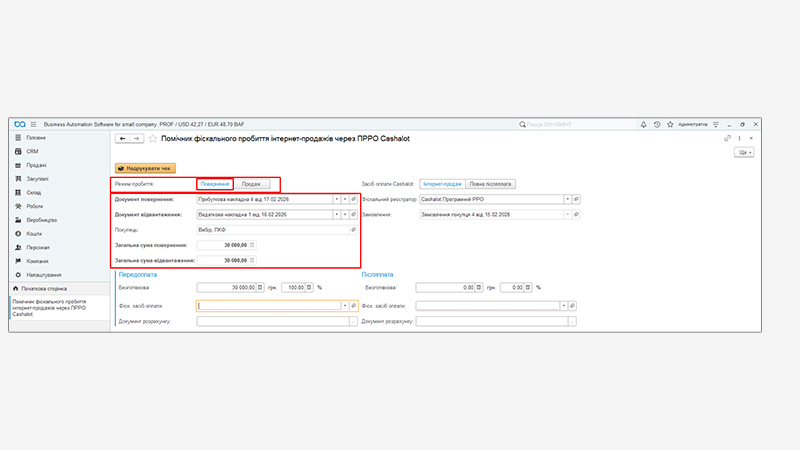Open the history clock icon in title bar

pyautogui.click(x=655, y=123)
